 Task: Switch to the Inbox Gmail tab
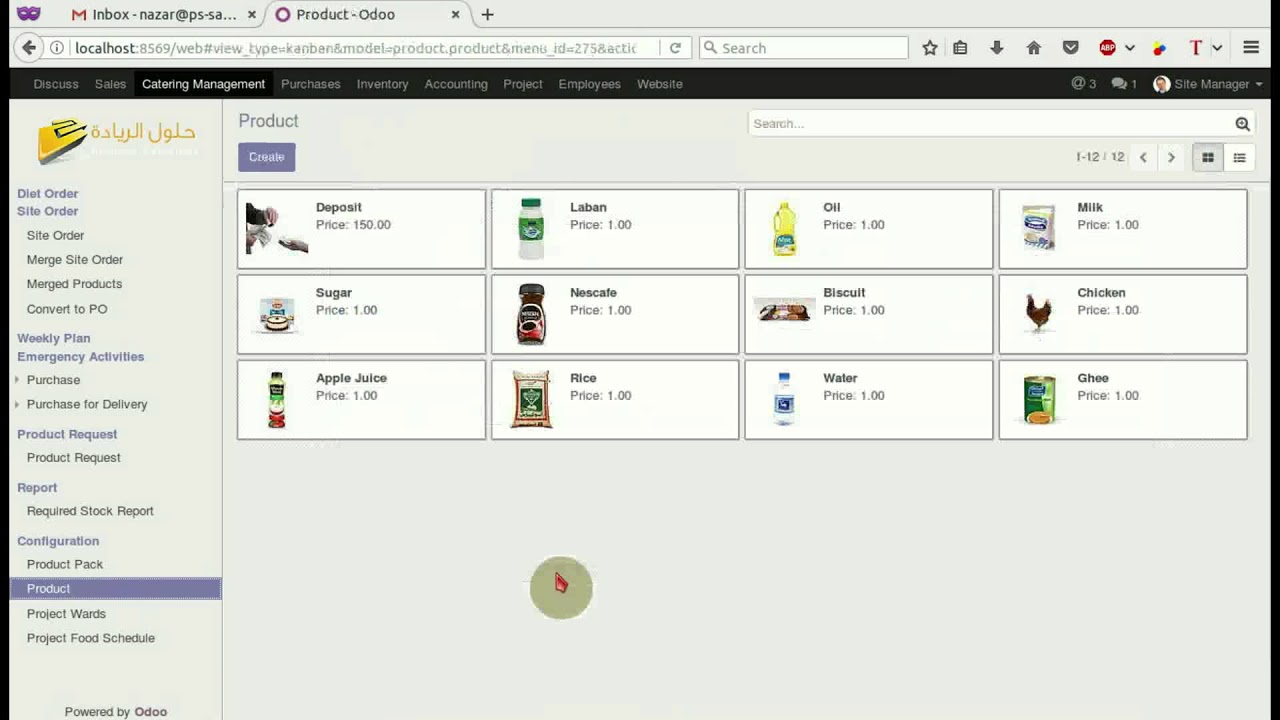(155, 15)
